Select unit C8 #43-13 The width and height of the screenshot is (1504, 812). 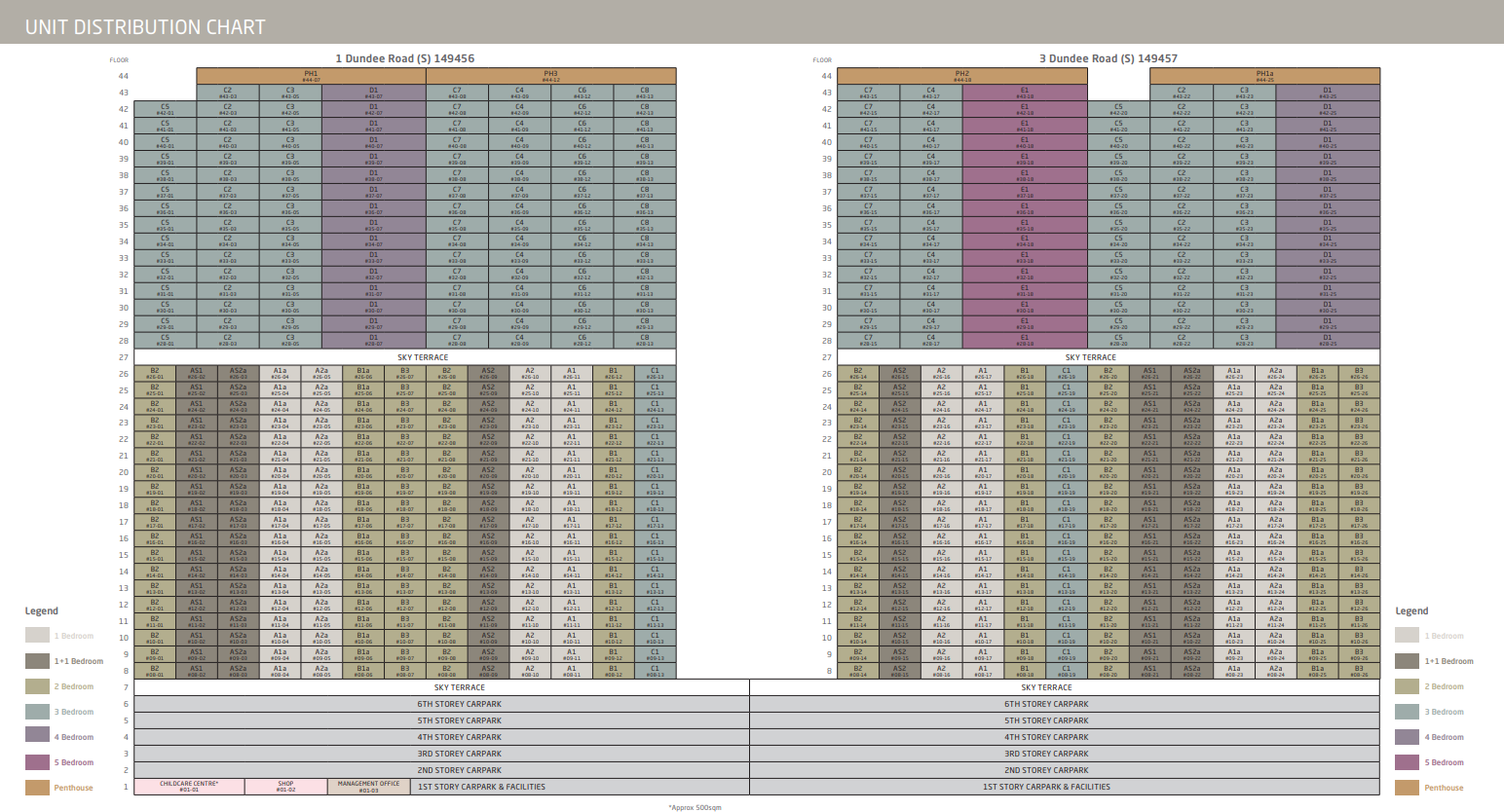click(x=645, y=92)
